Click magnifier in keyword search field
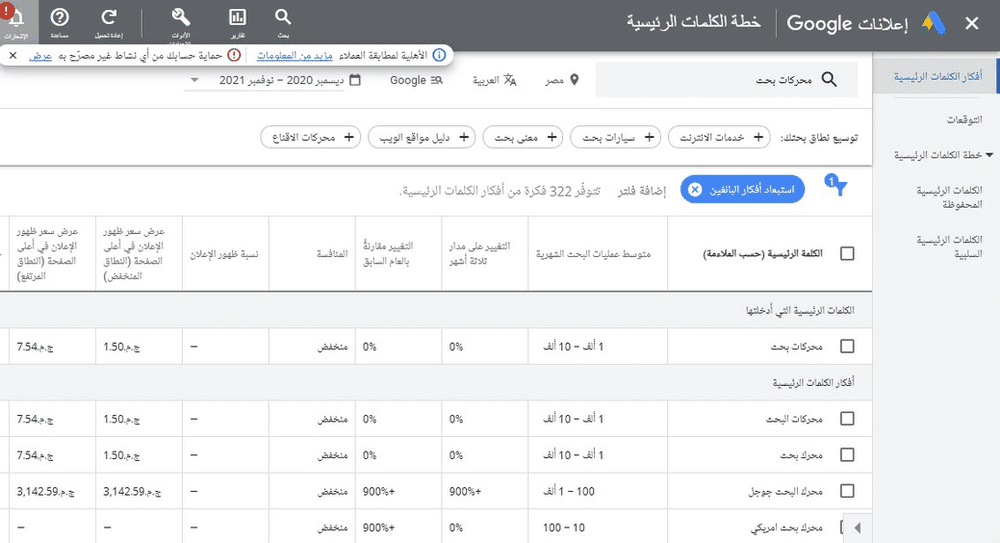1000x543 pixels. pos(829,80)
